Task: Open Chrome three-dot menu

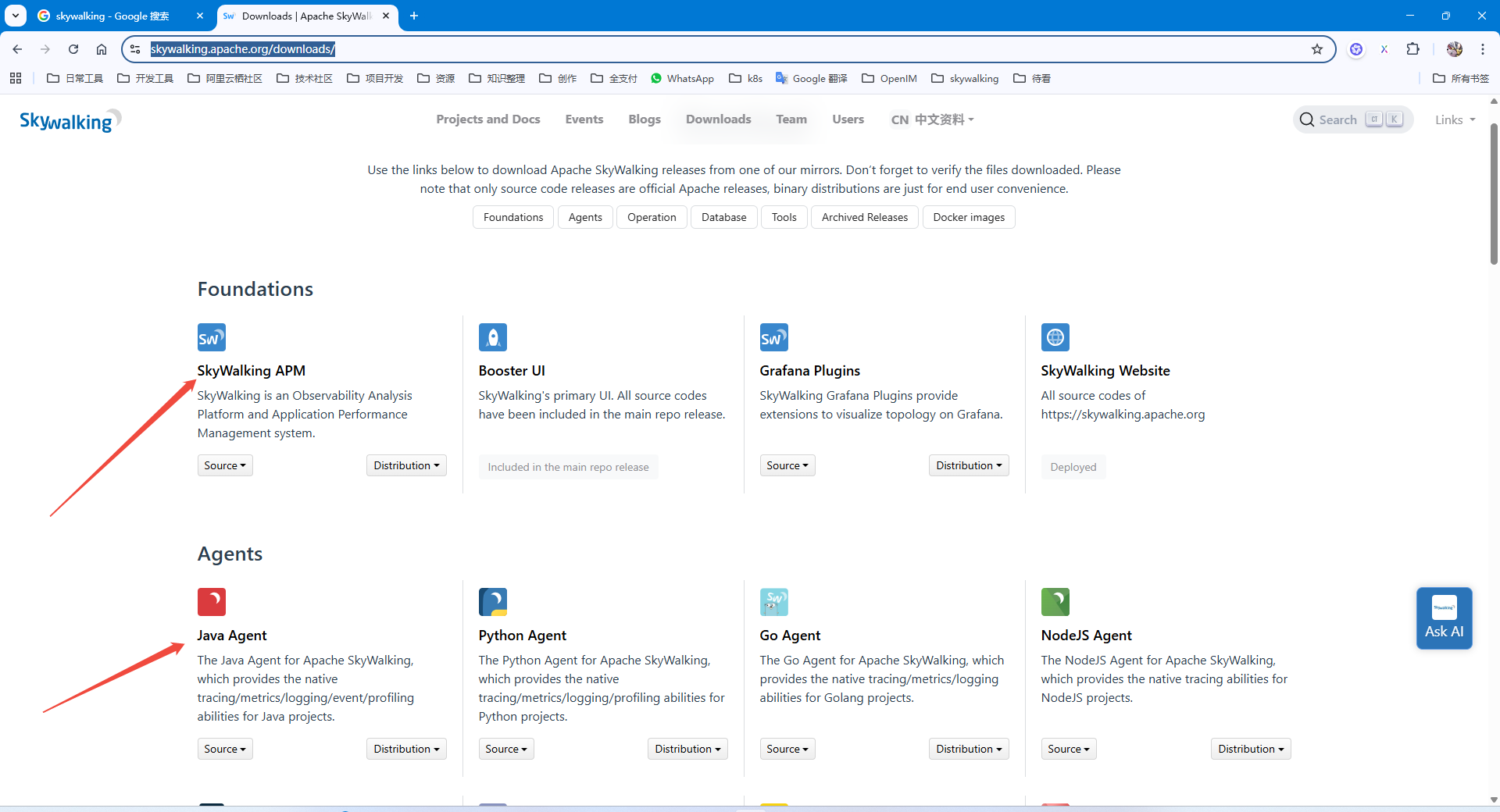Action: pos(1482,49)
